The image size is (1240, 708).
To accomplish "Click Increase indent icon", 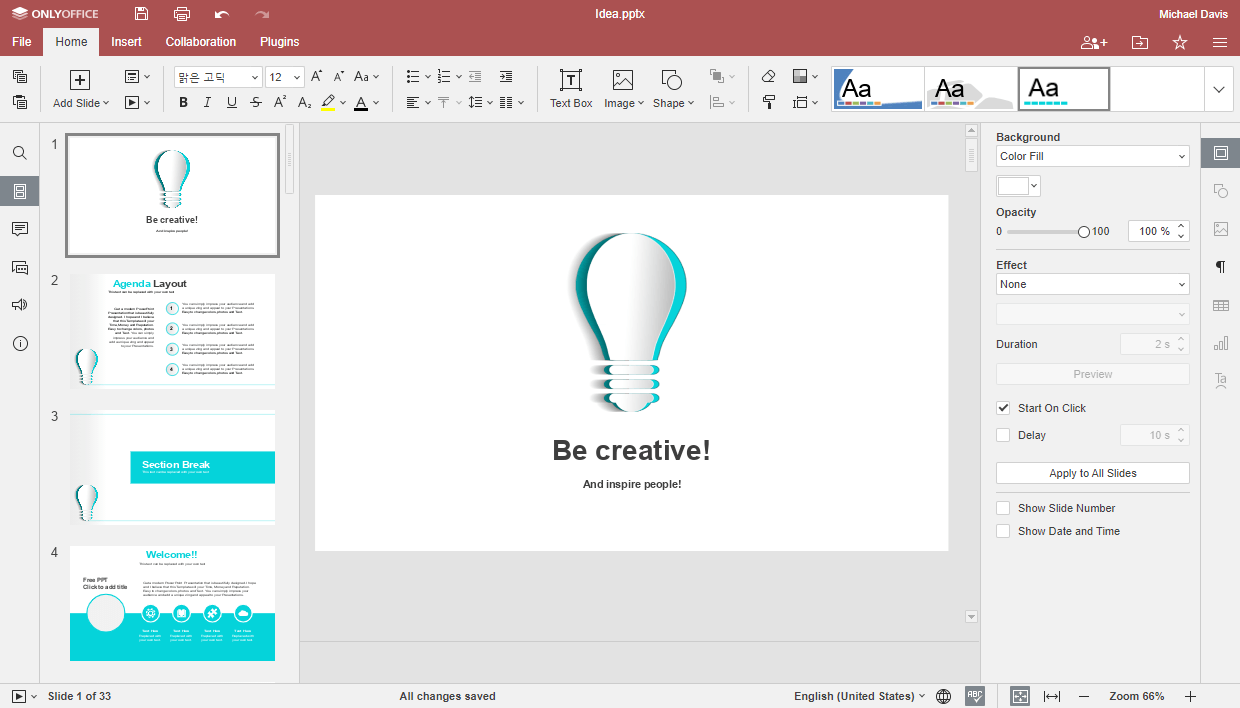I will [x=506, y=77].
